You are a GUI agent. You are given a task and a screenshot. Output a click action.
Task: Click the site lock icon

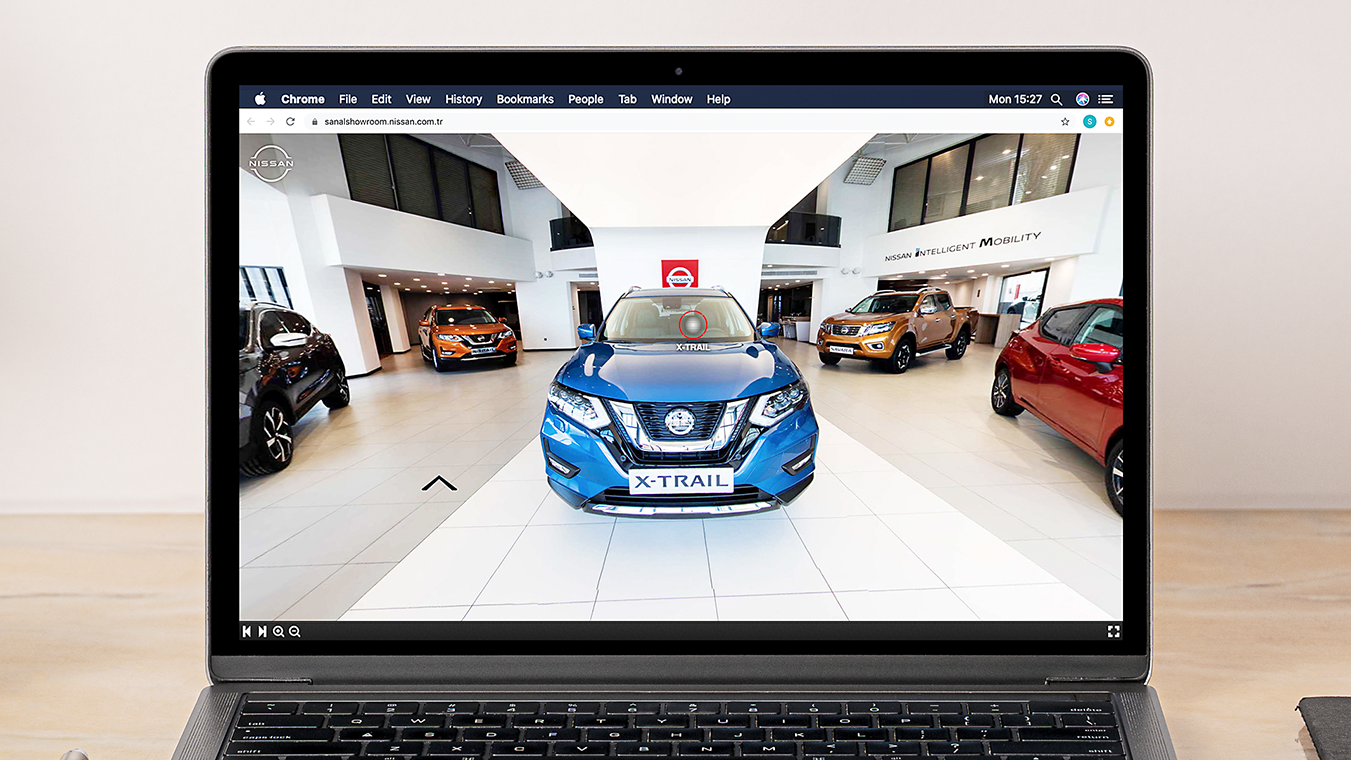pyautogui.click(x=315, y=122)
